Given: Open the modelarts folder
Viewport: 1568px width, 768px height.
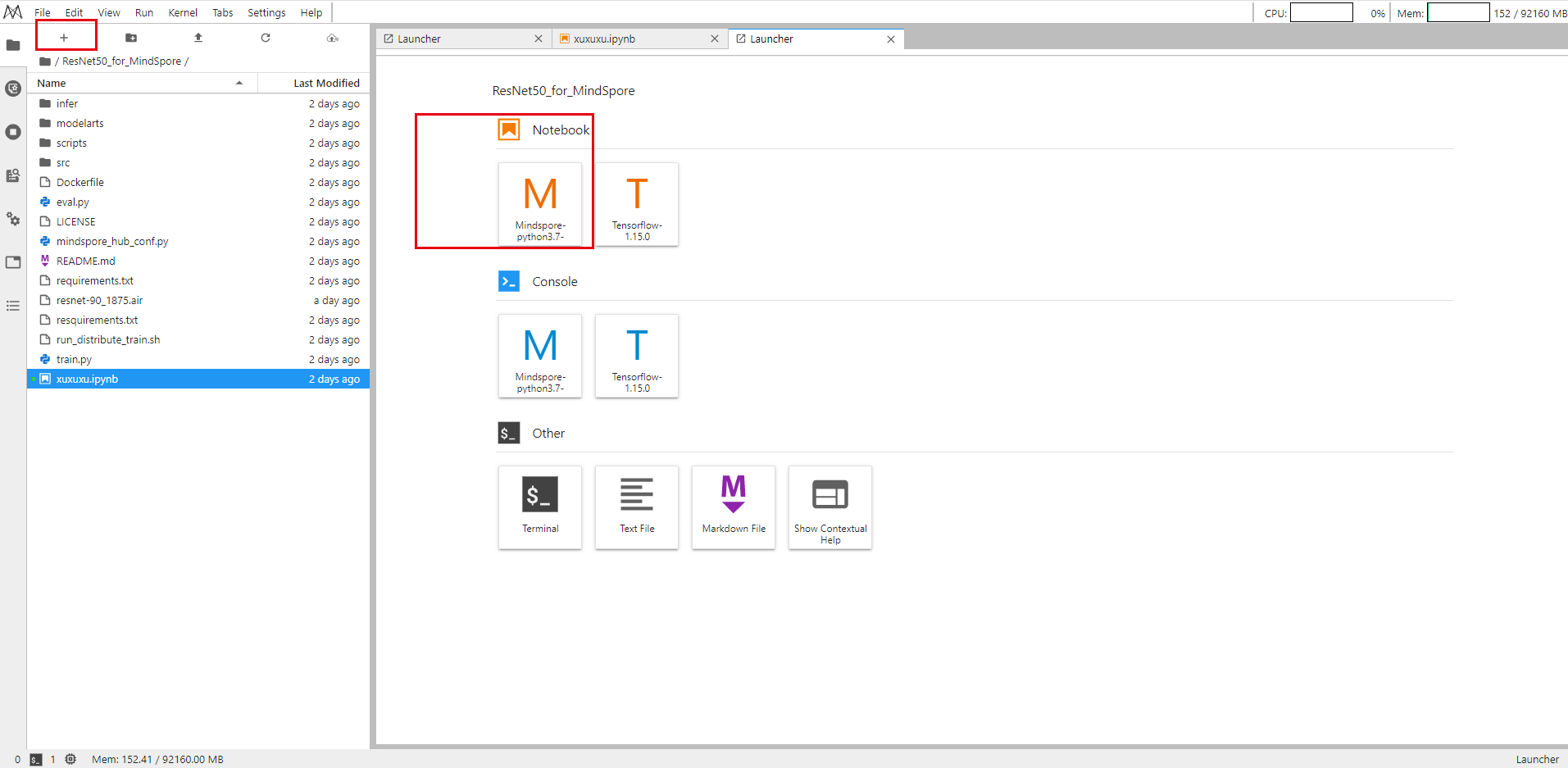Looking at the screenshot, I should pyautogui.click(x=198, y=123).
